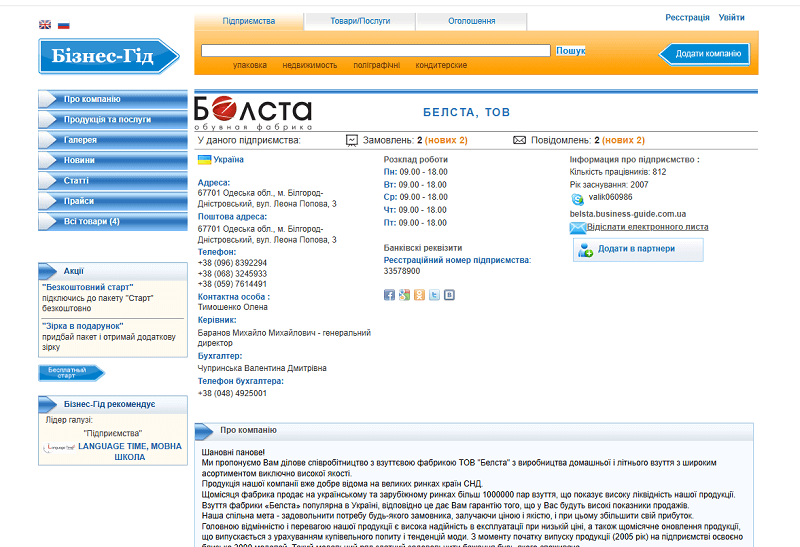Click the поліграфічні suggested keyword
800x547 pixels.
pyautogui.click(x=377, y=65)
